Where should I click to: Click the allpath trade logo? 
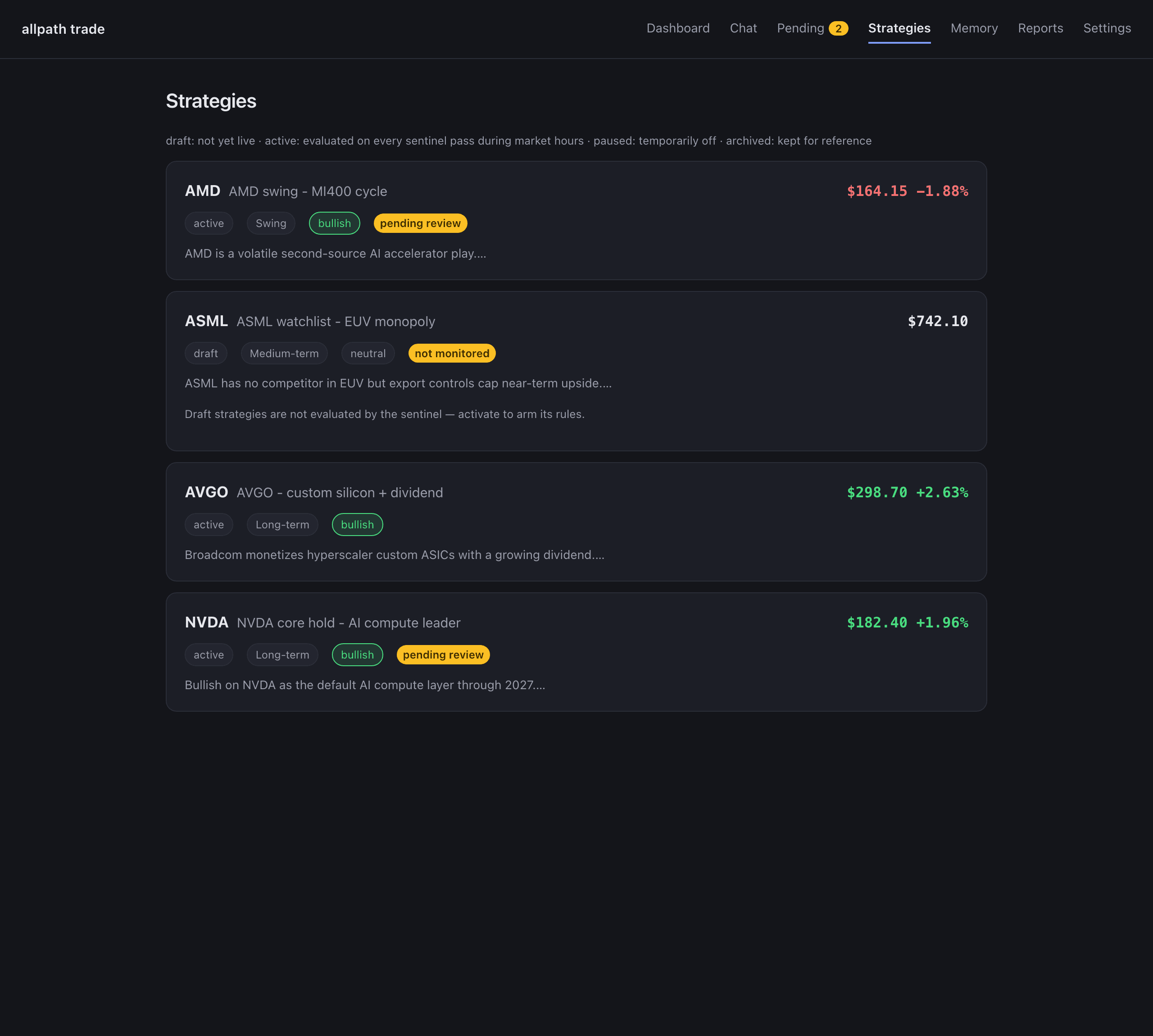click(x=63, y=29)
